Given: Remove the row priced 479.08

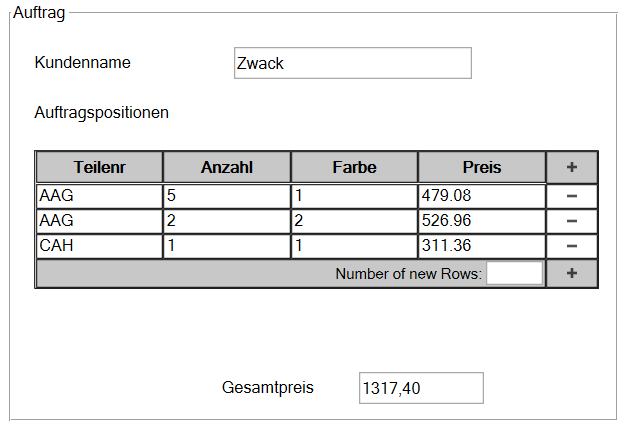Looking at the screenshot, I should coord(572,196).
